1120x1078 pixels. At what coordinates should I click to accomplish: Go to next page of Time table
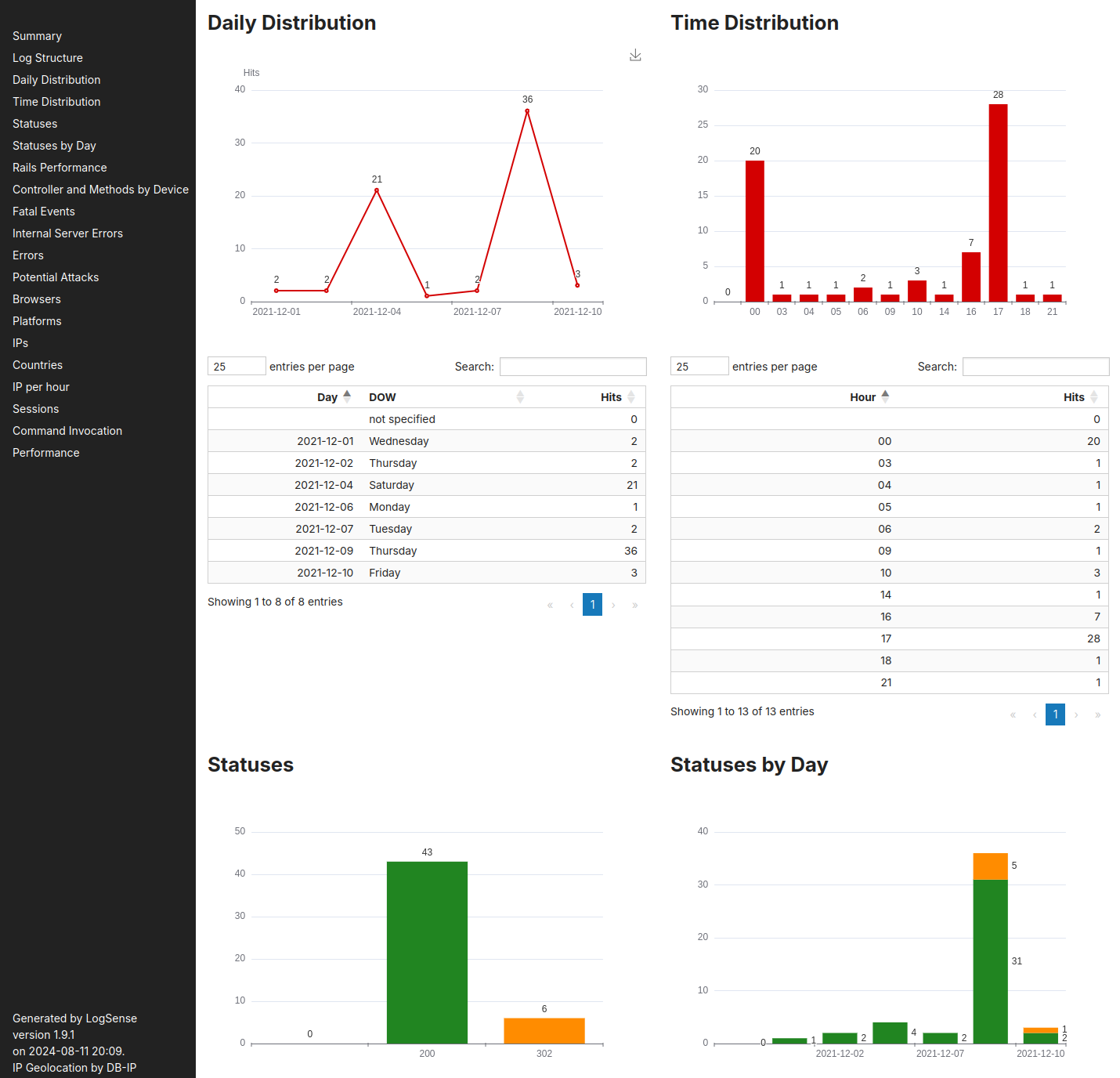(x=1076, y=714)
